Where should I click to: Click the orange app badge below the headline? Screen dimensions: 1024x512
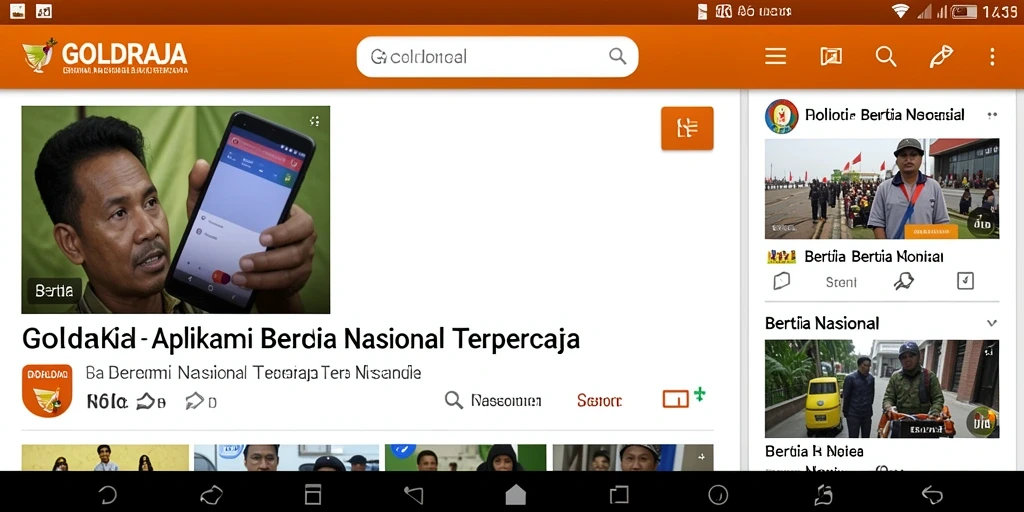(47, 390)
